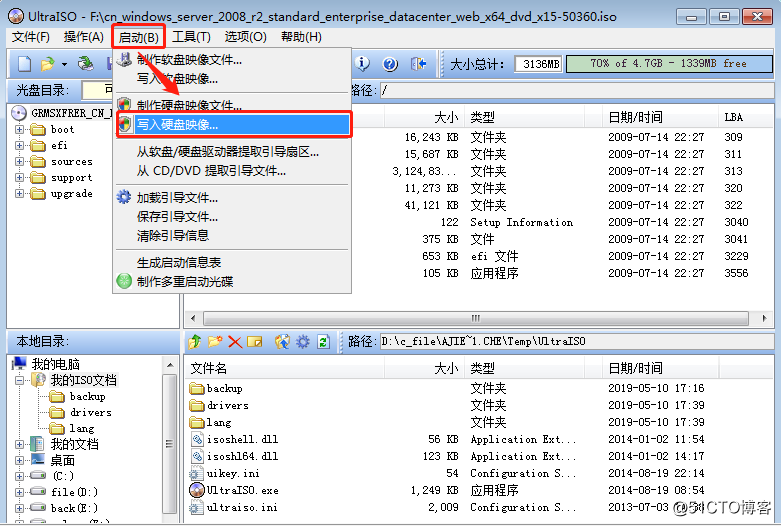Click the 我的电脑 computer icon
The image size is (781, 526).
click(19, 364)
